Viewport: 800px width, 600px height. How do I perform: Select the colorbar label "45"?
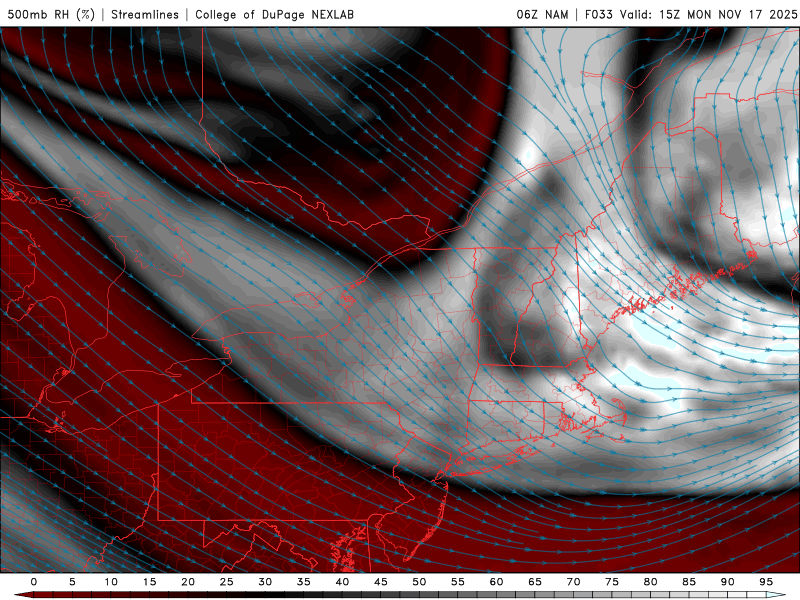381,582
